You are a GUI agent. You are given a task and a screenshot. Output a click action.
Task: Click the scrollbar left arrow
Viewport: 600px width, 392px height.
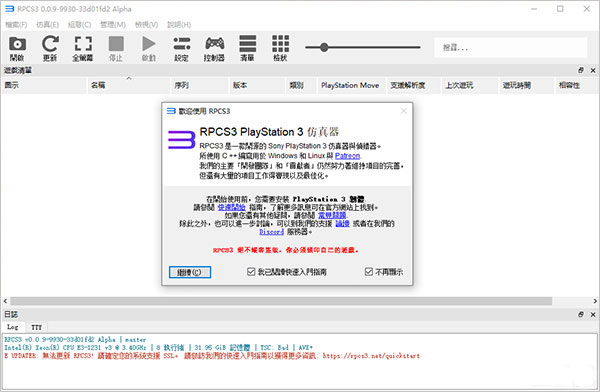click(5, 301)
